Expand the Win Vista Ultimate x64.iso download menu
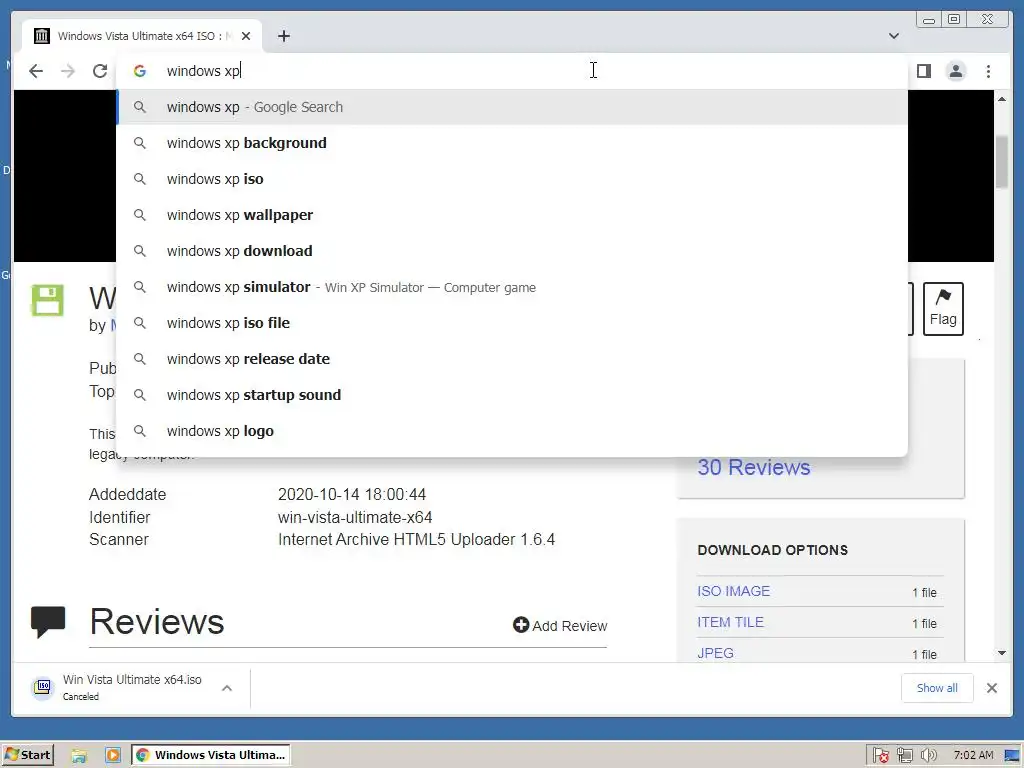This screenshot has width=1024, height=768. (227, 688)
